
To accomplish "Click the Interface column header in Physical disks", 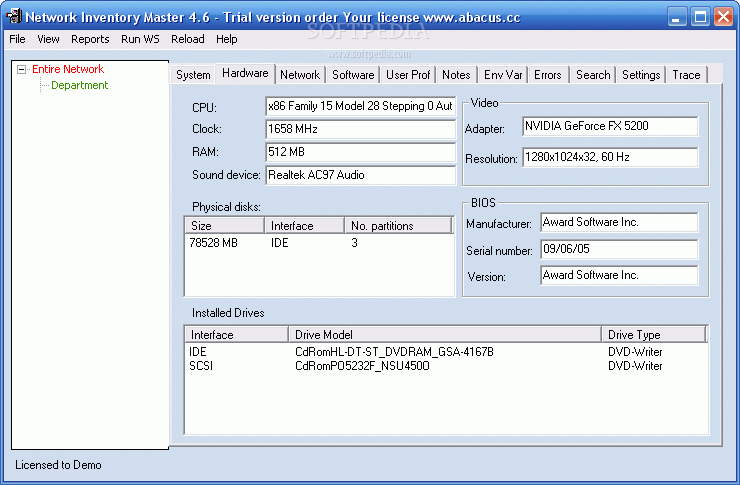I will click(304, 226).
